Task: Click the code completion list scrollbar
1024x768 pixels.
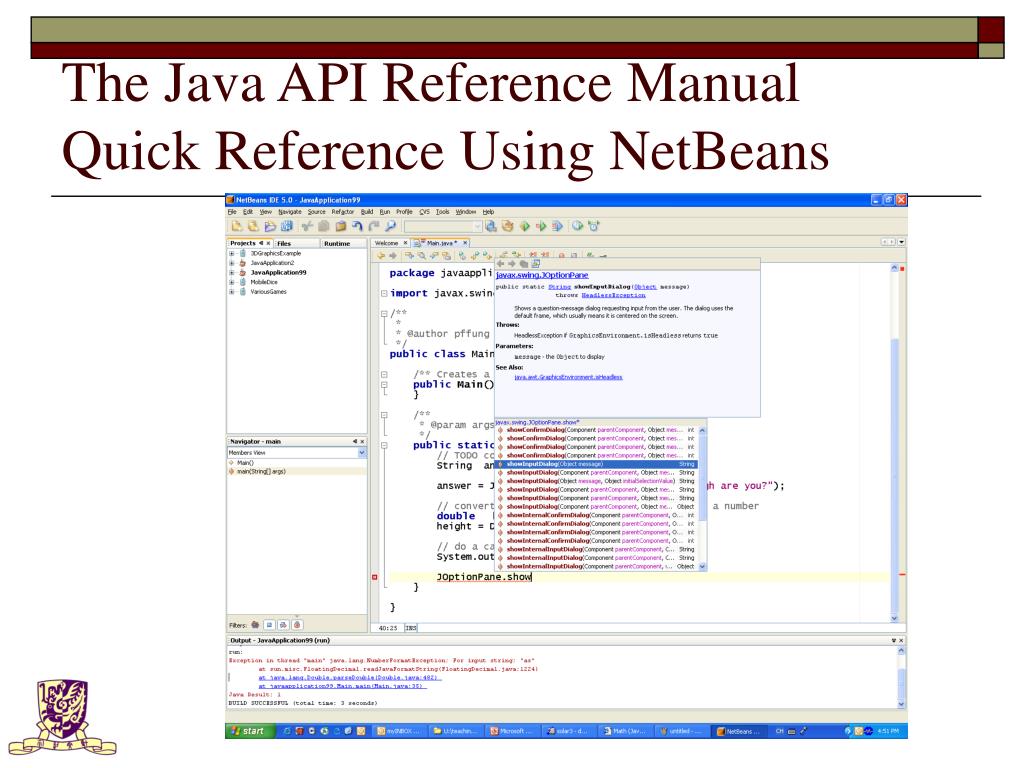Action: pos(702,498)
